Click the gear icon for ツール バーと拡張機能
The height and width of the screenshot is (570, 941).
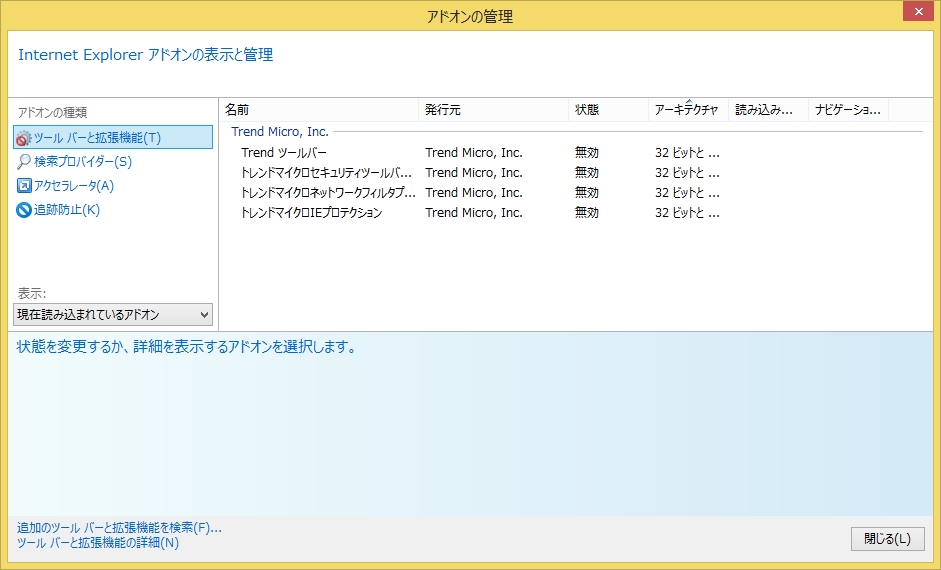coord(23,138)
